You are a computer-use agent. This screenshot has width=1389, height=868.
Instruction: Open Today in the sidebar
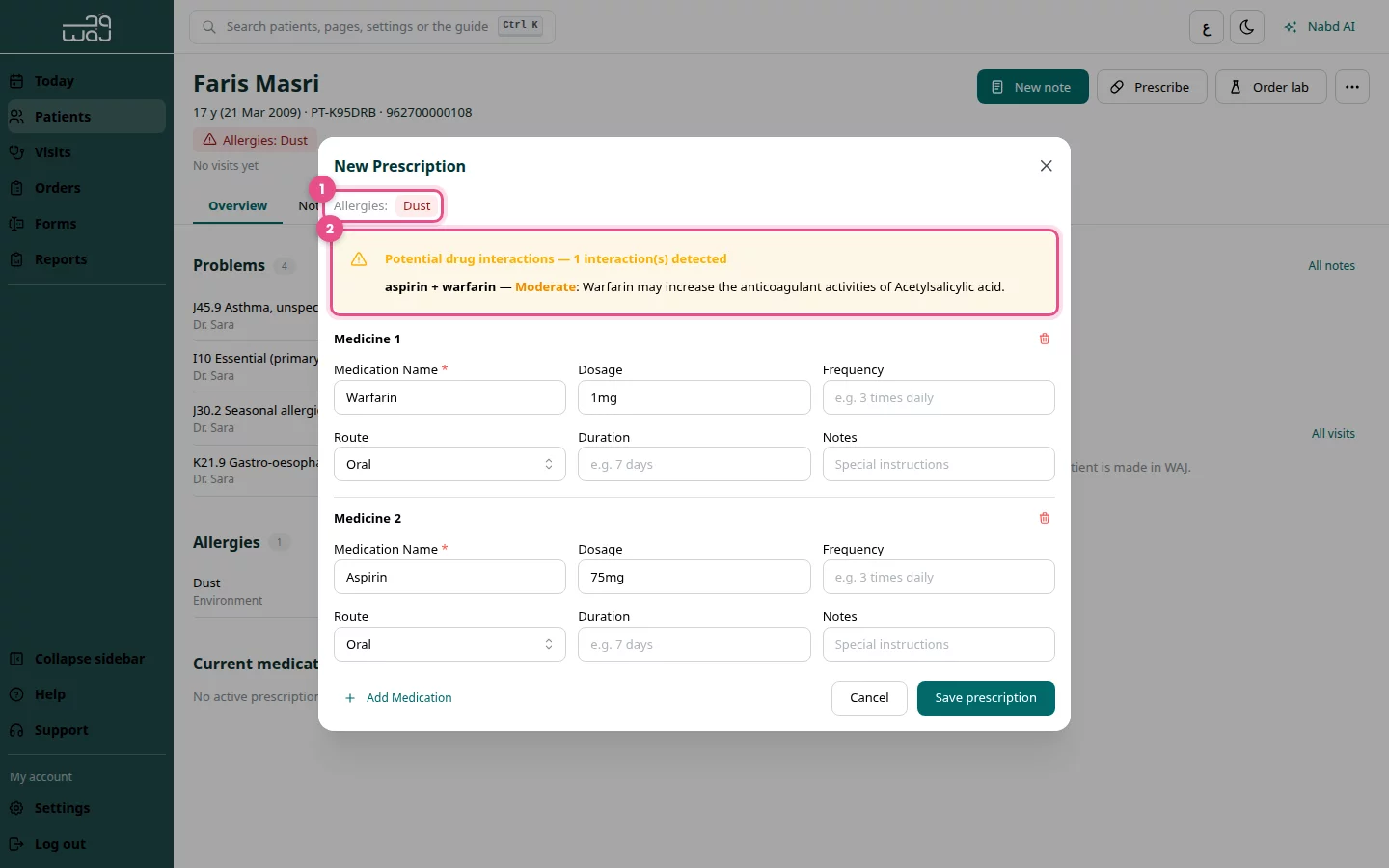87,81
